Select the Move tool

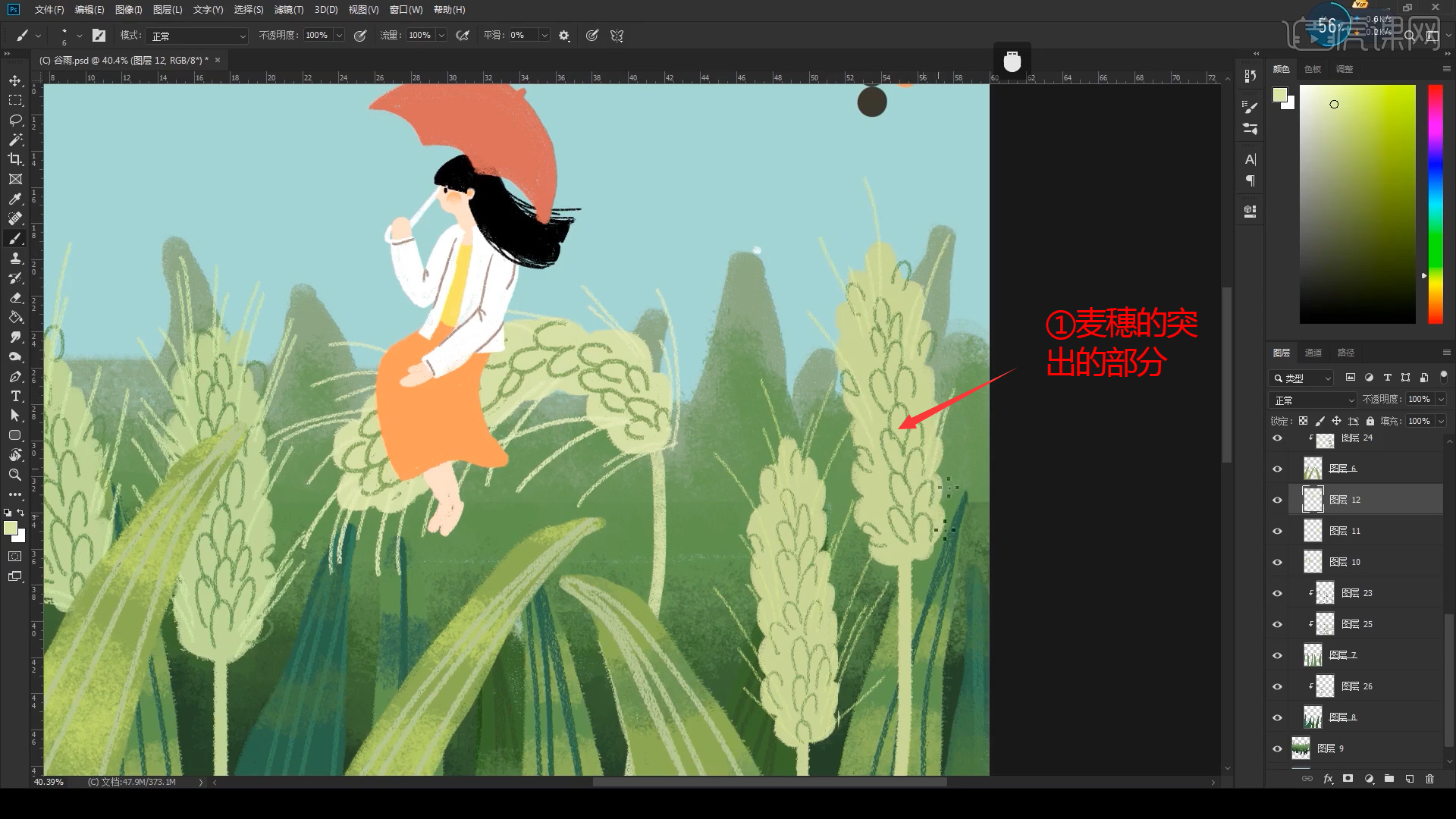(15, 80)
